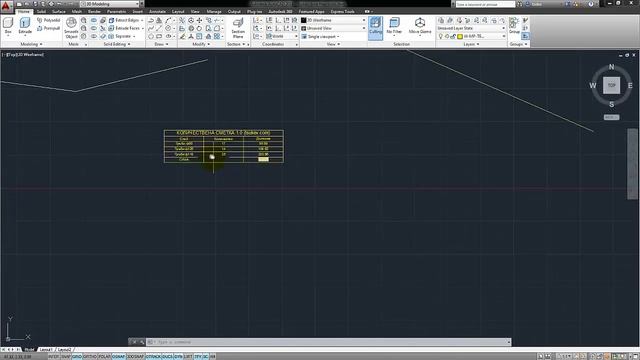Screen dimensions: 640x360
Task: Click the table title cell КОЛИЧЕСТВЕНА СМЕТКА
Action: (x=223, y=133)
